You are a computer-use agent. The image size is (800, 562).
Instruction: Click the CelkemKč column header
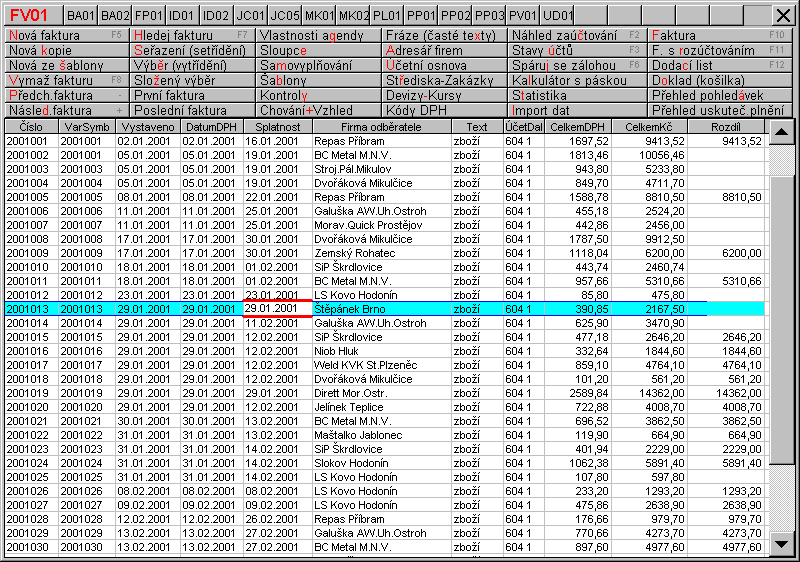649,127
